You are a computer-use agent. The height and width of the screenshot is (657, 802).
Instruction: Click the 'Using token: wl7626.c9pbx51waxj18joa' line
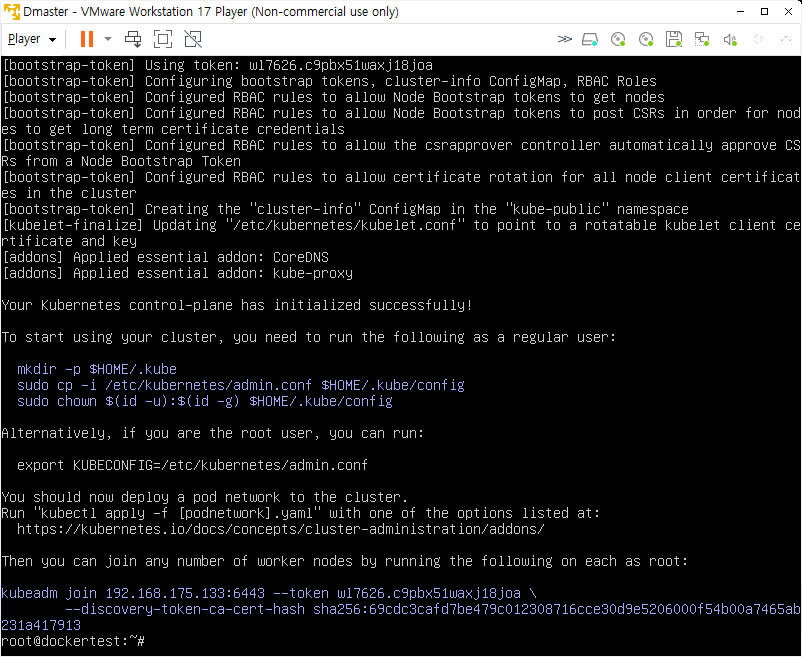[218, 65]
